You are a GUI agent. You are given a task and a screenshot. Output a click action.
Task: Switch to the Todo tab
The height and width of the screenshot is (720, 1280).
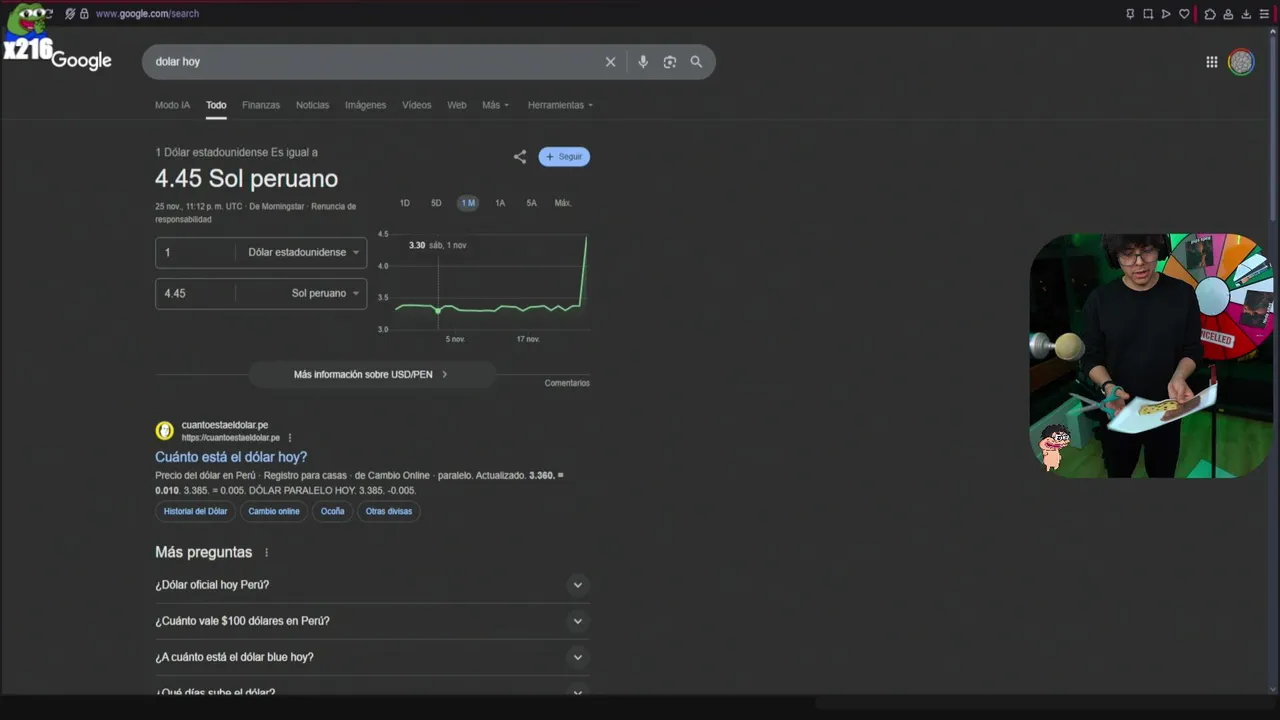(x=216, y=105)
